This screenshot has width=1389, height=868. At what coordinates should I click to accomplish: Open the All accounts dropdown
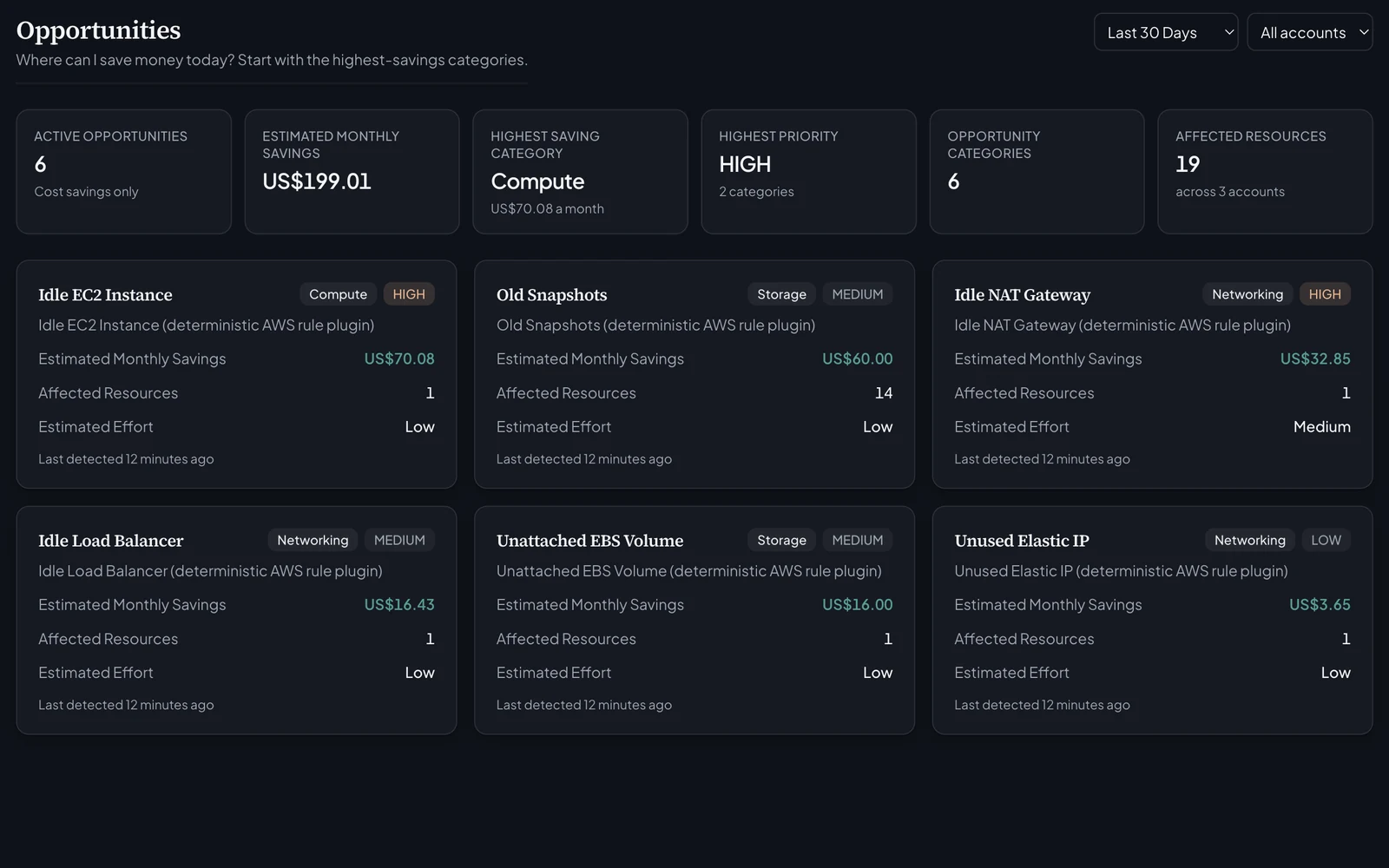[x=1309, y=32]
